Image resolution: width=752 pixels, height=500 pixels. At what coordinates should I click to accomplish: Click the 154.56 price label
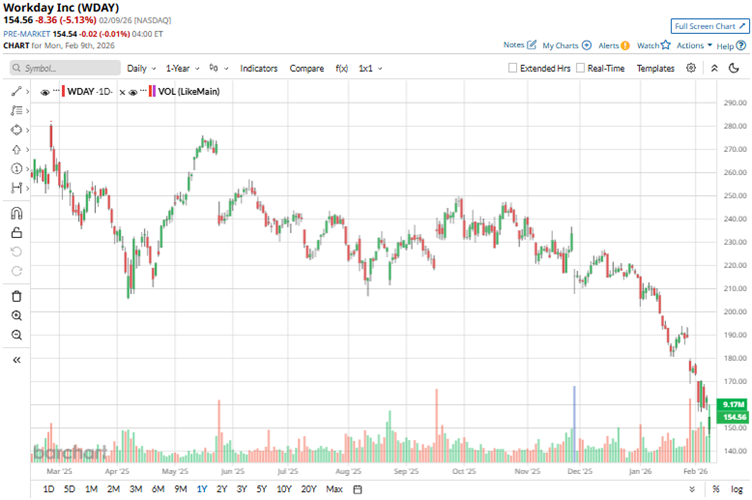(732, 417)
